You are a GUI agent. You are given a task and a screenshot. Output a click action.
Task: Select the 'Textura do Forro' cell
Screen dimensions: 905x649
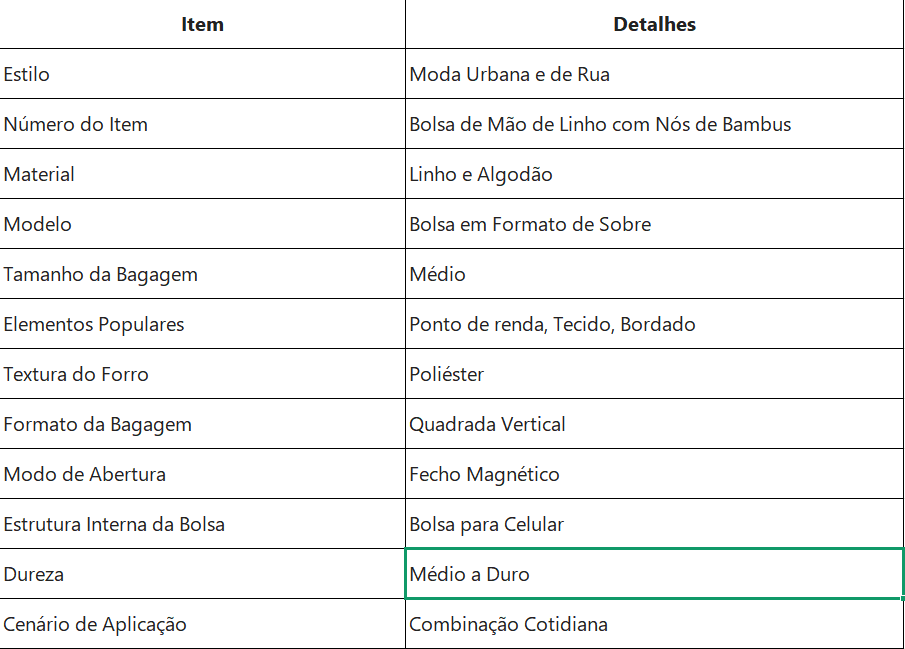click(x=202, y=374)
